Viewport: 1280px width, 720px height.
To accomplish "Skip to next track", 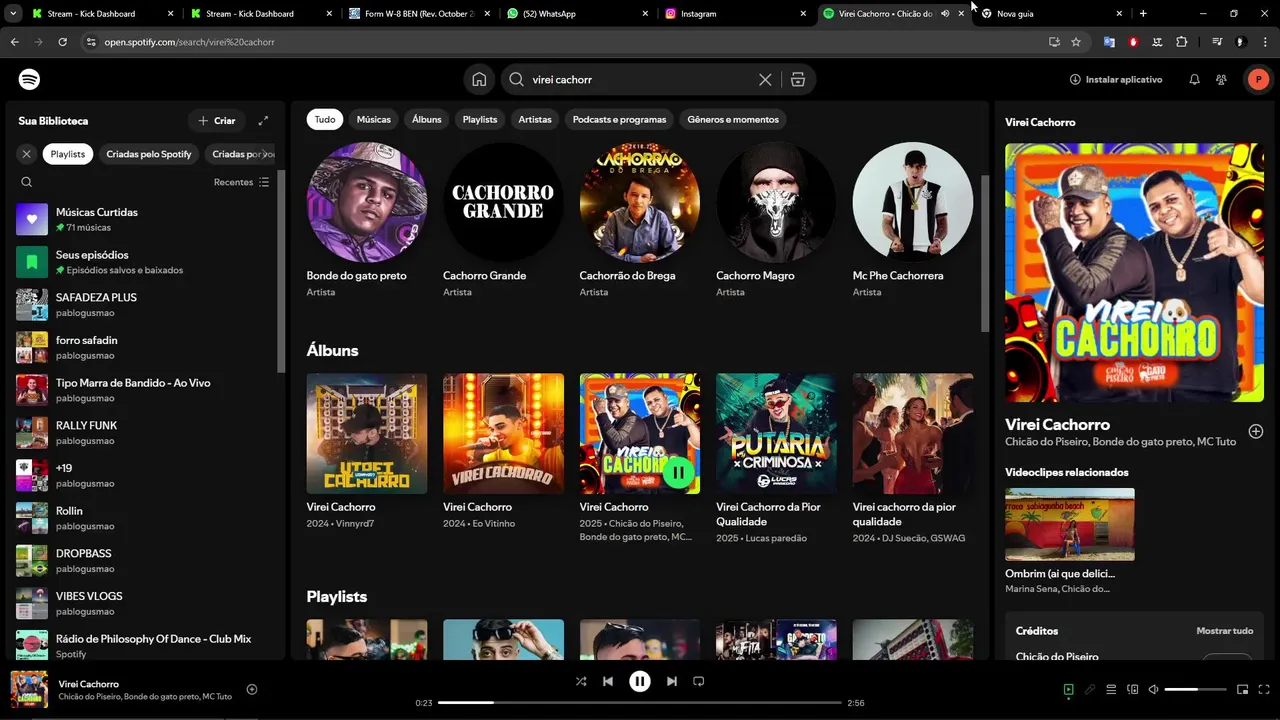I will pos(672,681).
